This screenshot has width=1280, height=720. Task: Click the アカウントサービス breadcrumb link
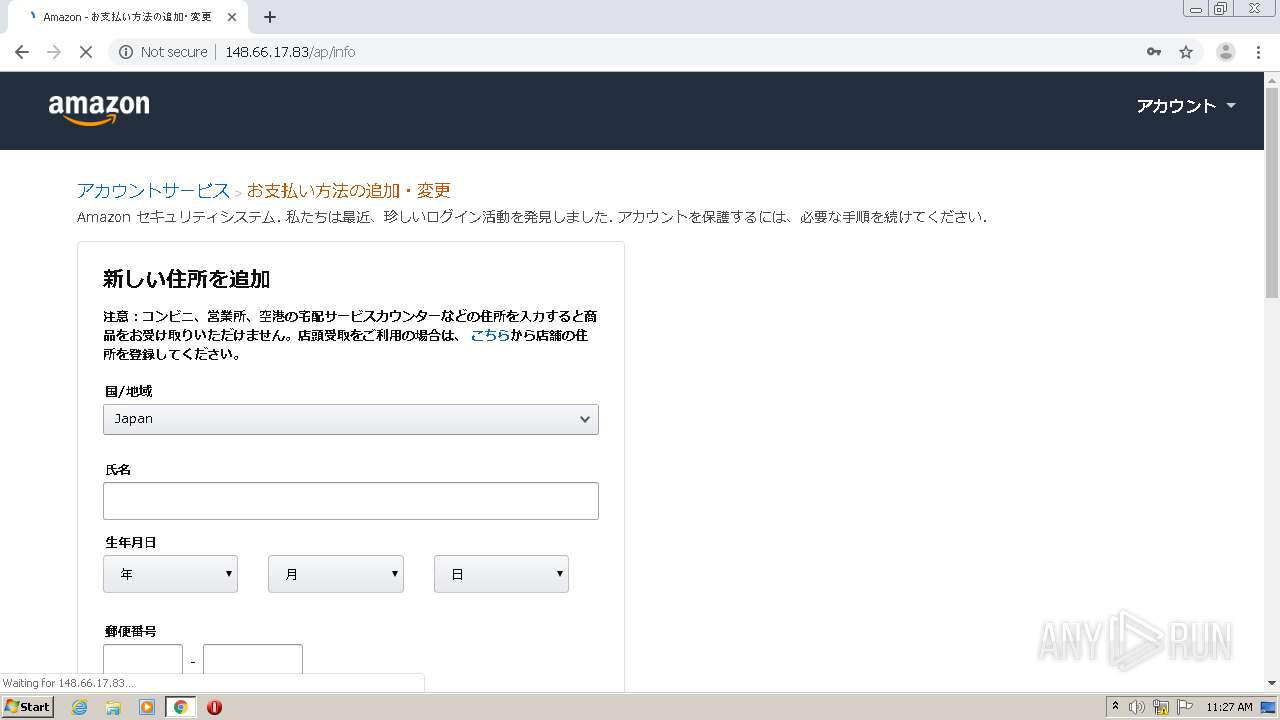click(153, 190)
